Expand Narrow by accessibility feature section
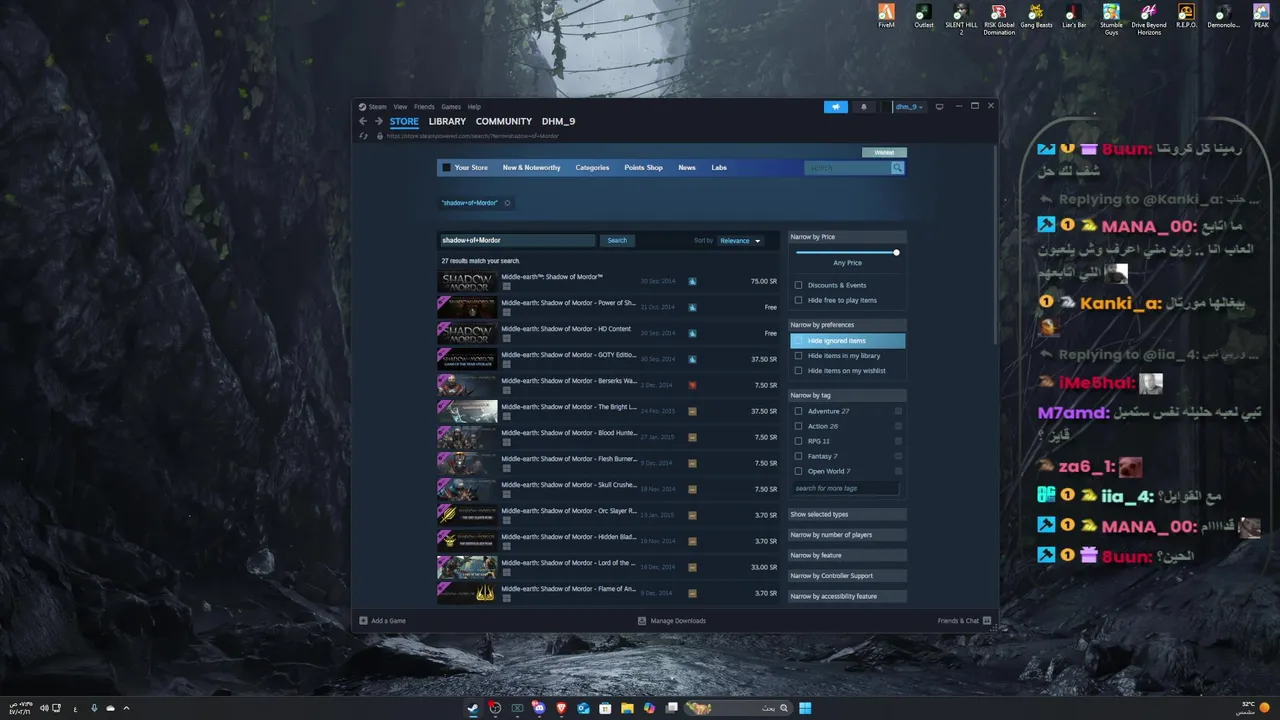This screenshot has height=720, width=1280. click(847, 596)
